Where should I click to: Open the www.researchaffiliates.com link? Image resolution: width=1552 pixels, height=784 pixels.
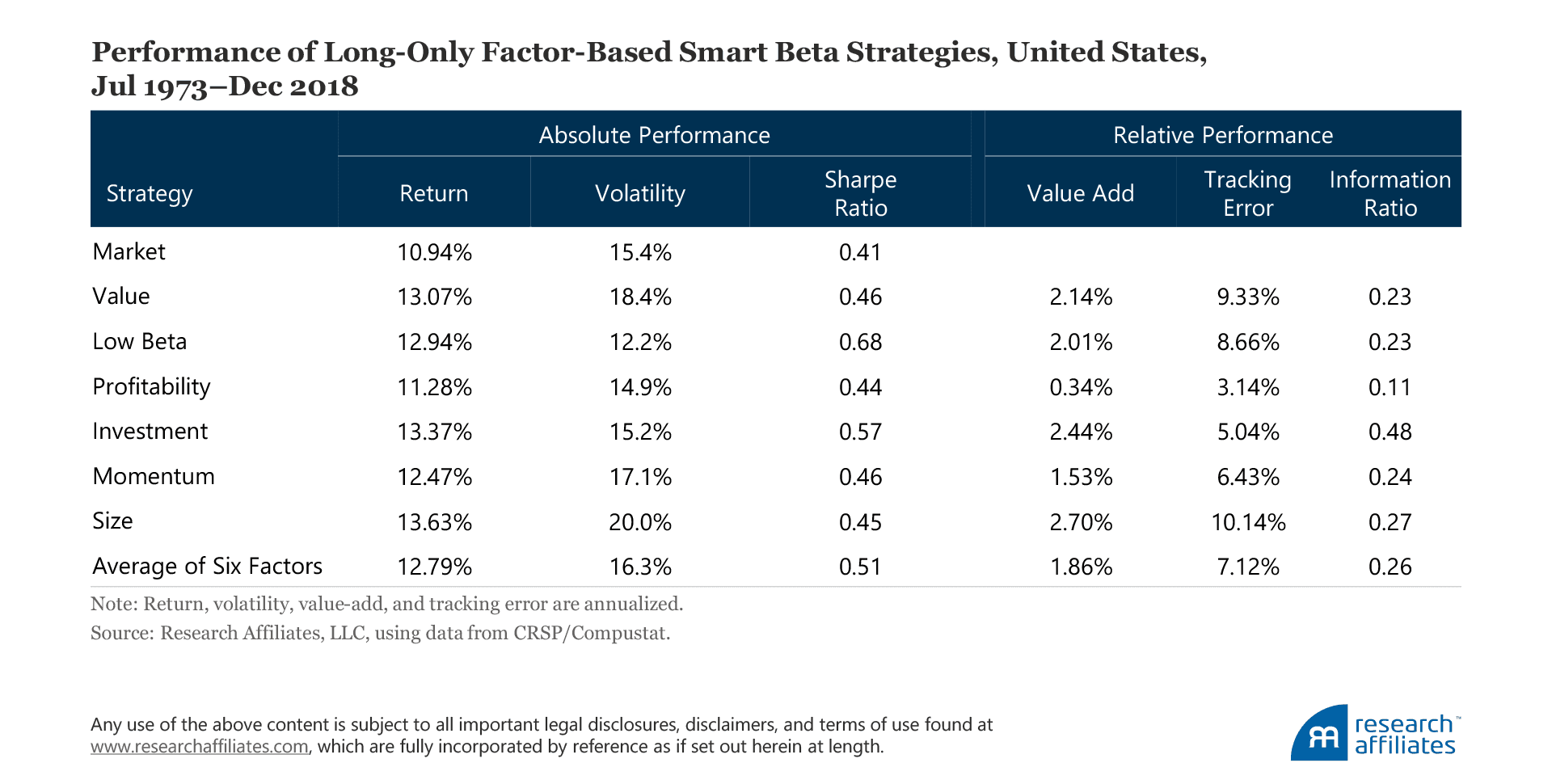pyautogui.click(x=199, y=747)
